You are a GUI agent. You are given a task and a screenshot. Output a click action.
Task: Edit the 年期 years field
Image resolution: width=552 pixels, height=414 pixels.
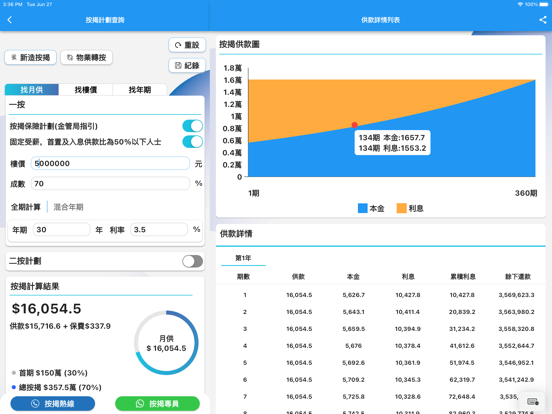(x=62, y=230)
